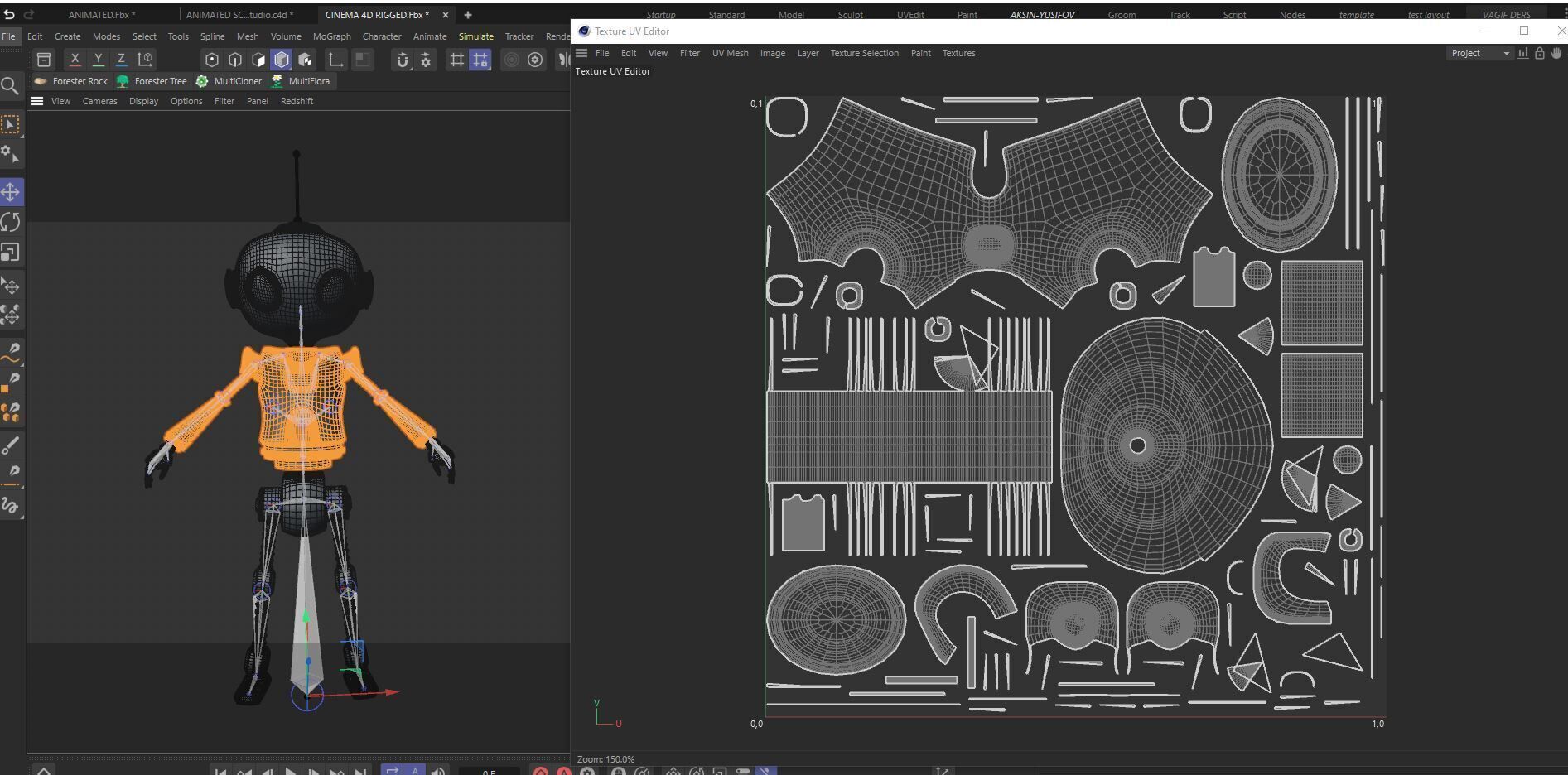Open the MoGraph menu
The height and width of the screenshot is (775, 1568).
pyautogui.click(x=331, y=36)
